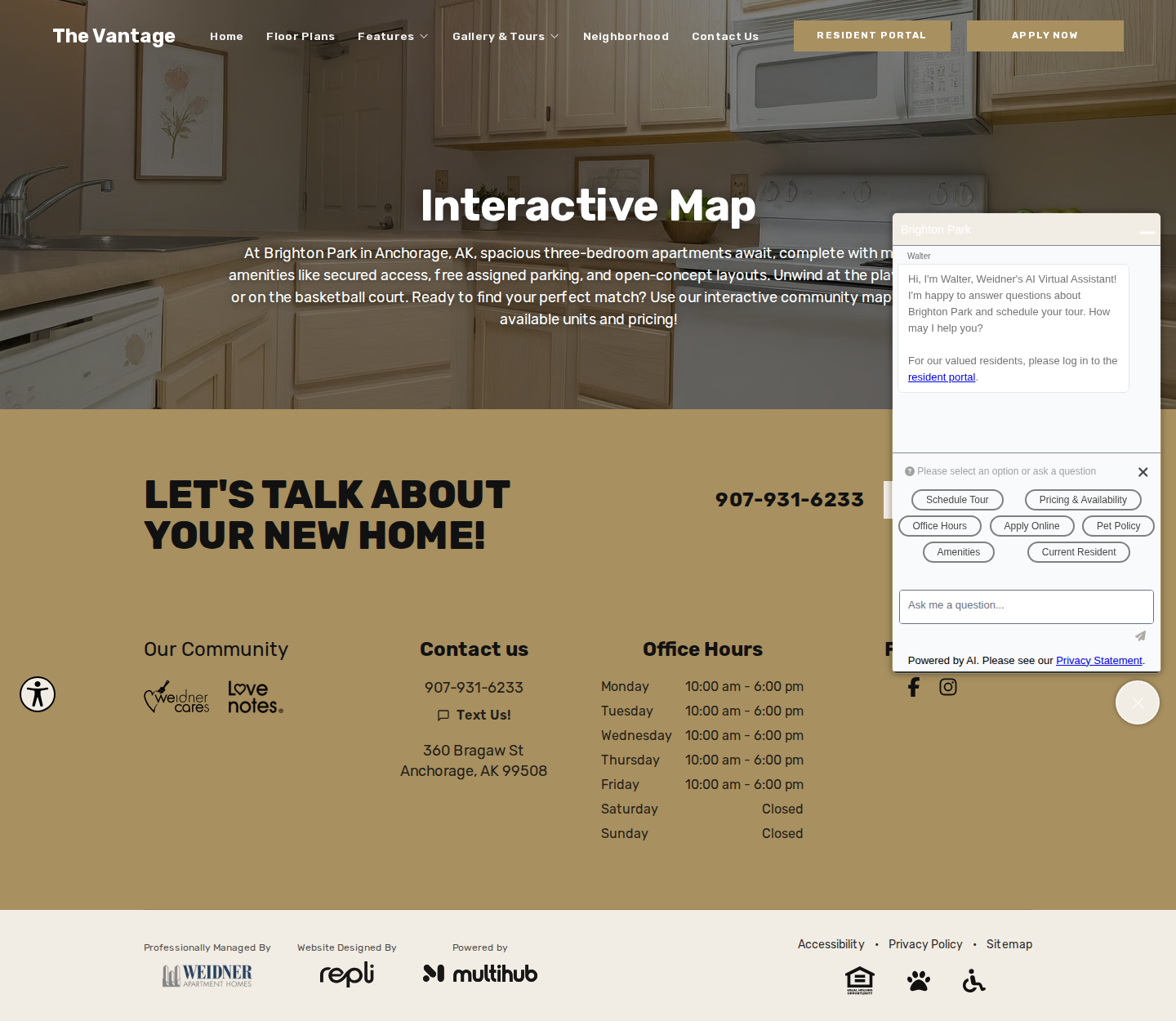Open the Resident Portal button

[871, 36]
